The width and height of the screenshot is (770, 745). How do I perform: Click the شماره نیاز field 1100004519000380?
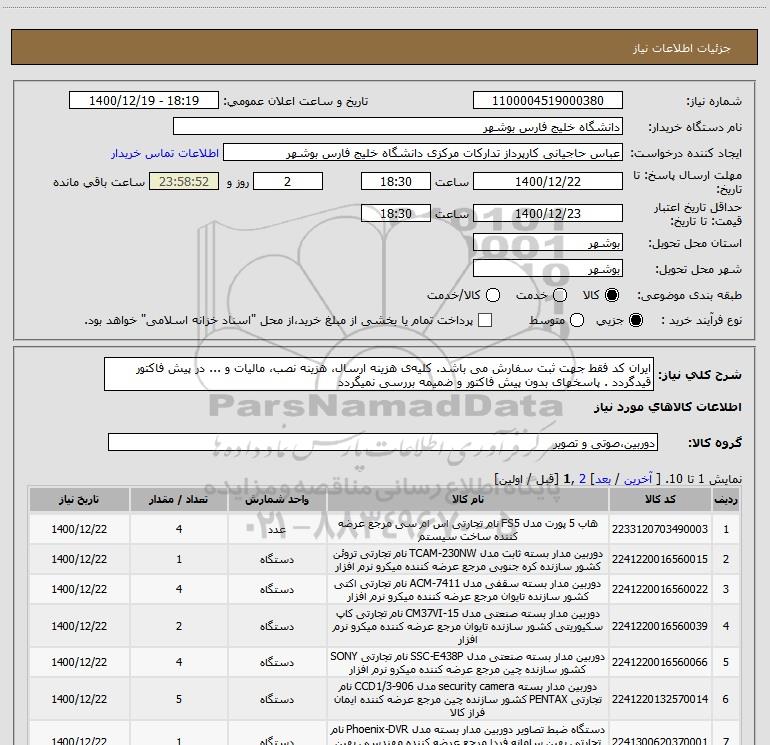[x=548, y=101]
